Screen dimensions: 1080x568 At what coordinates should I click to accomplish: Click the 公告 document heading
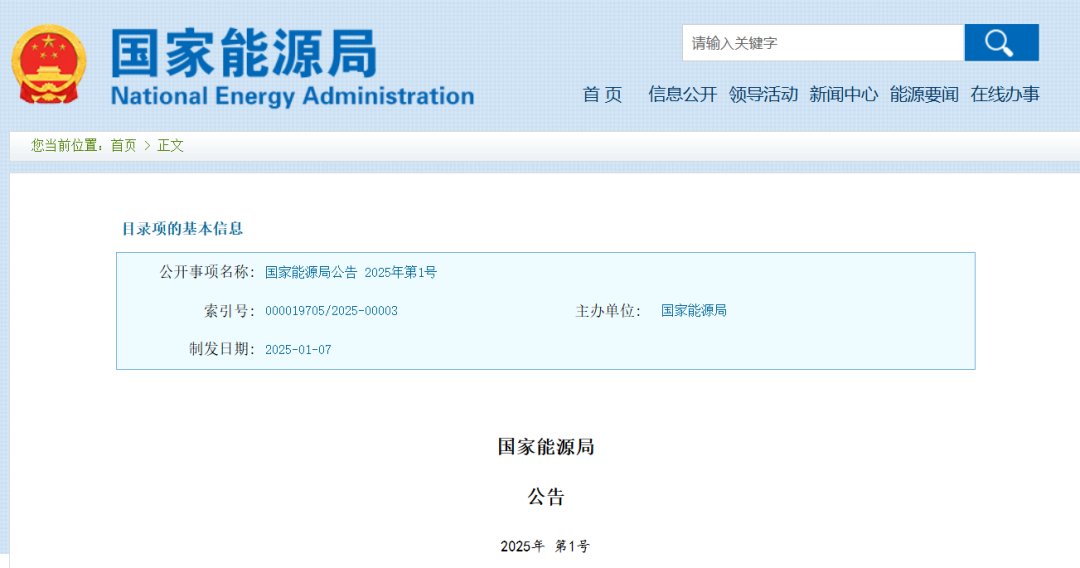[546, 497]
